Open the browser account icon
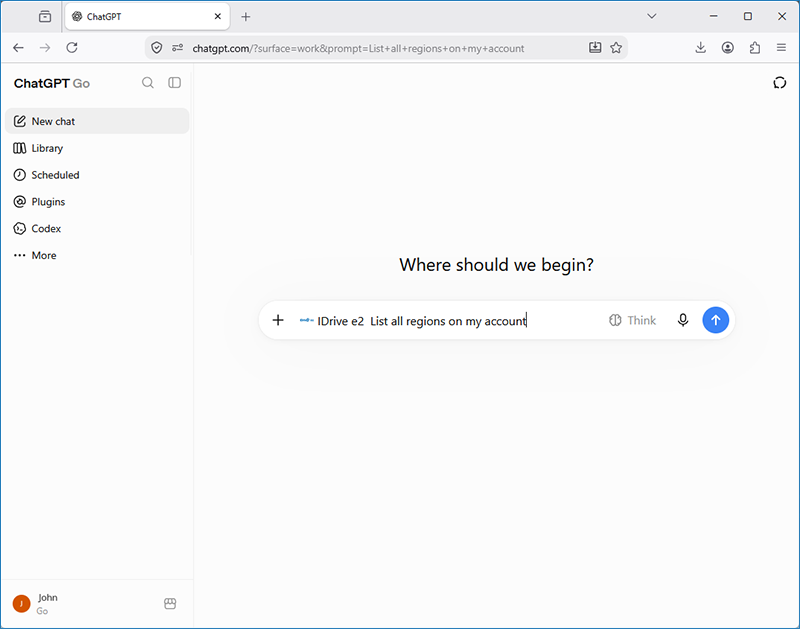 click(x=728, y=47)
